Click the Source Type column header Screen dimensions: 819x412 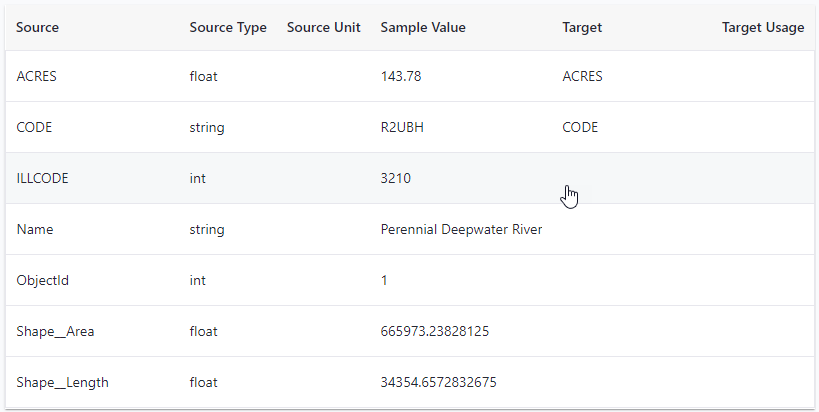pyautogui.click(x=228, y=28)
